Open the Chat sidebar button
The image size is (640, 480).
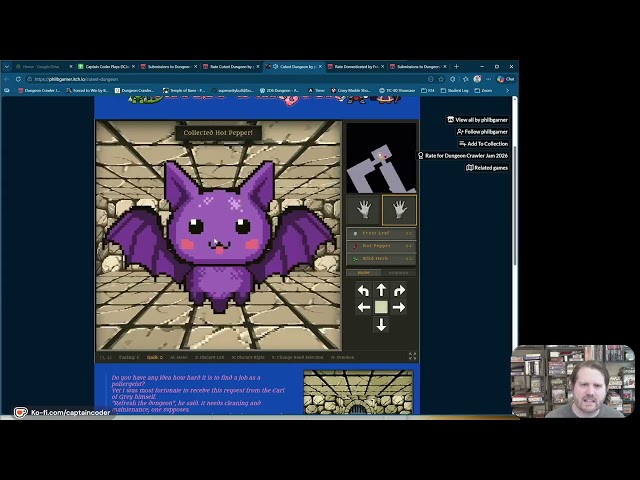click(506, 79)
